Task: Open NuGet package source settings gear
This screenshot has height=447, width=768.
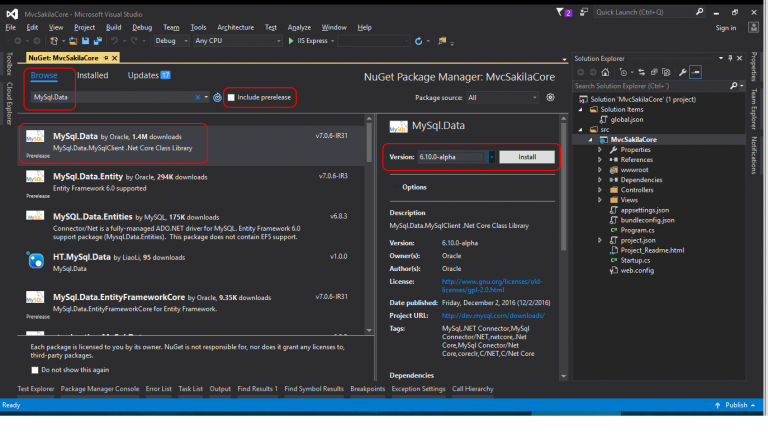Action: [550, 98]
